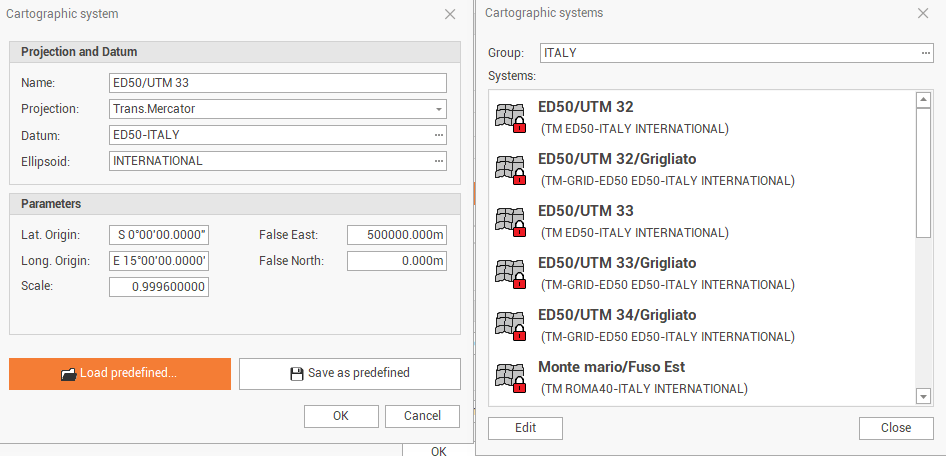Click Load predefined button
This screenshot has width=946, height=456.
click(x=120, y=373)
